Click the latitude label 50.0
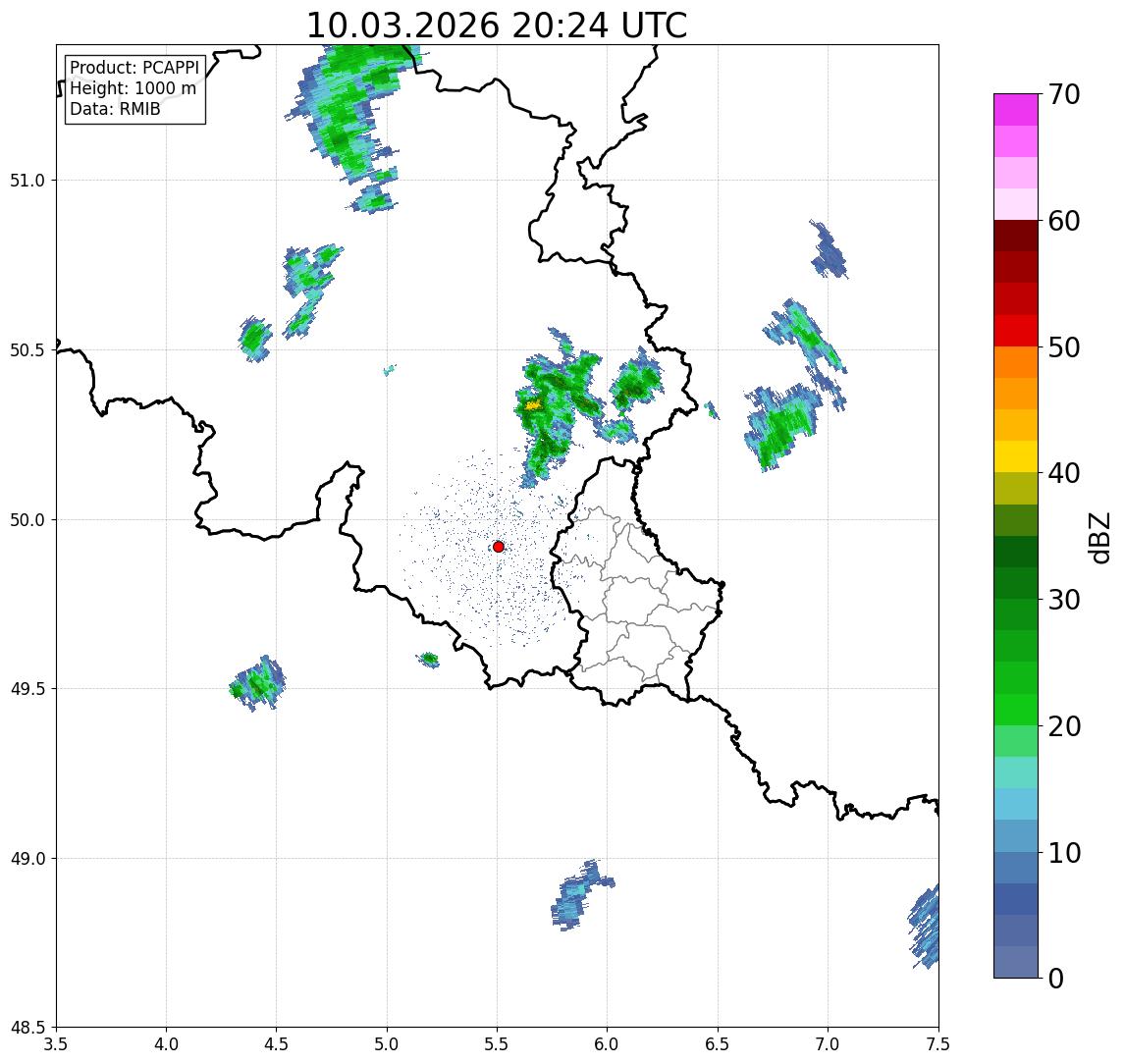Viewport: 1124px width, 1064px height. [x=27, y=520]
